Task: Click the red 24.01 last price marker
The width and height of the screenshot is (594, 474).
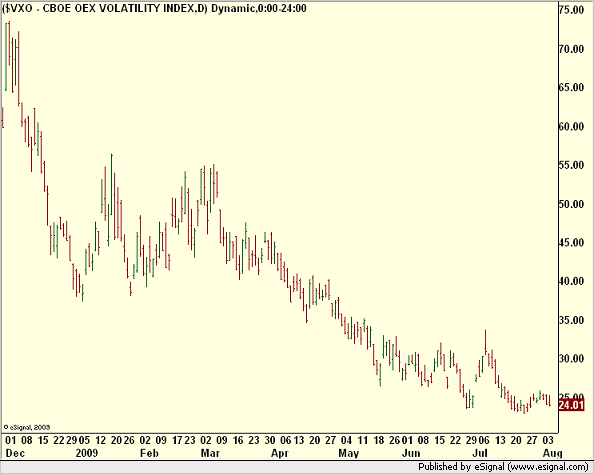Action: coord(572,405)
